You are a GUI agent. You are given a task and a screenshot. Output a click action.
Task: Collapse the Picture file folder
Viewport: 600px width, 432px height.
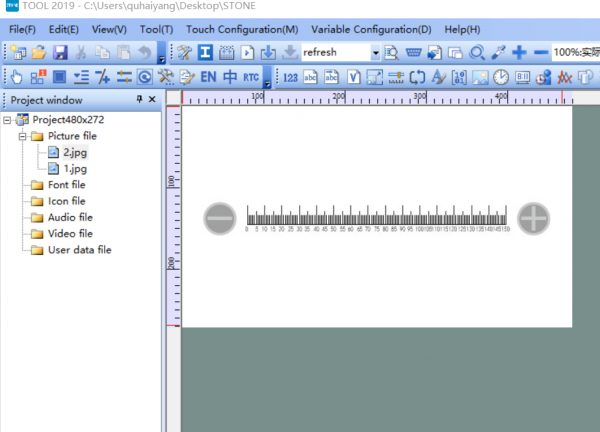(23, 136)
